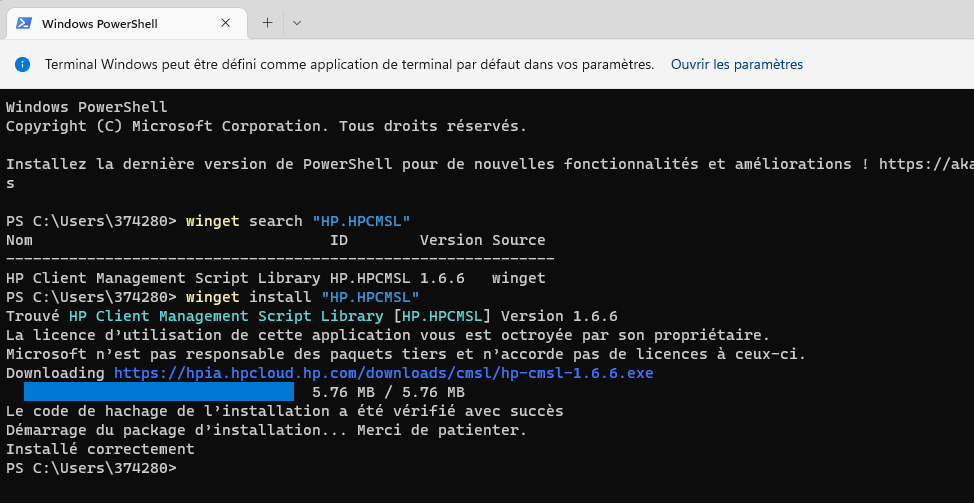Click the 'Copyright (C) Microsoft Corporation' line
The height and width of the screenshot is (503, 974).
pos(266,126)
